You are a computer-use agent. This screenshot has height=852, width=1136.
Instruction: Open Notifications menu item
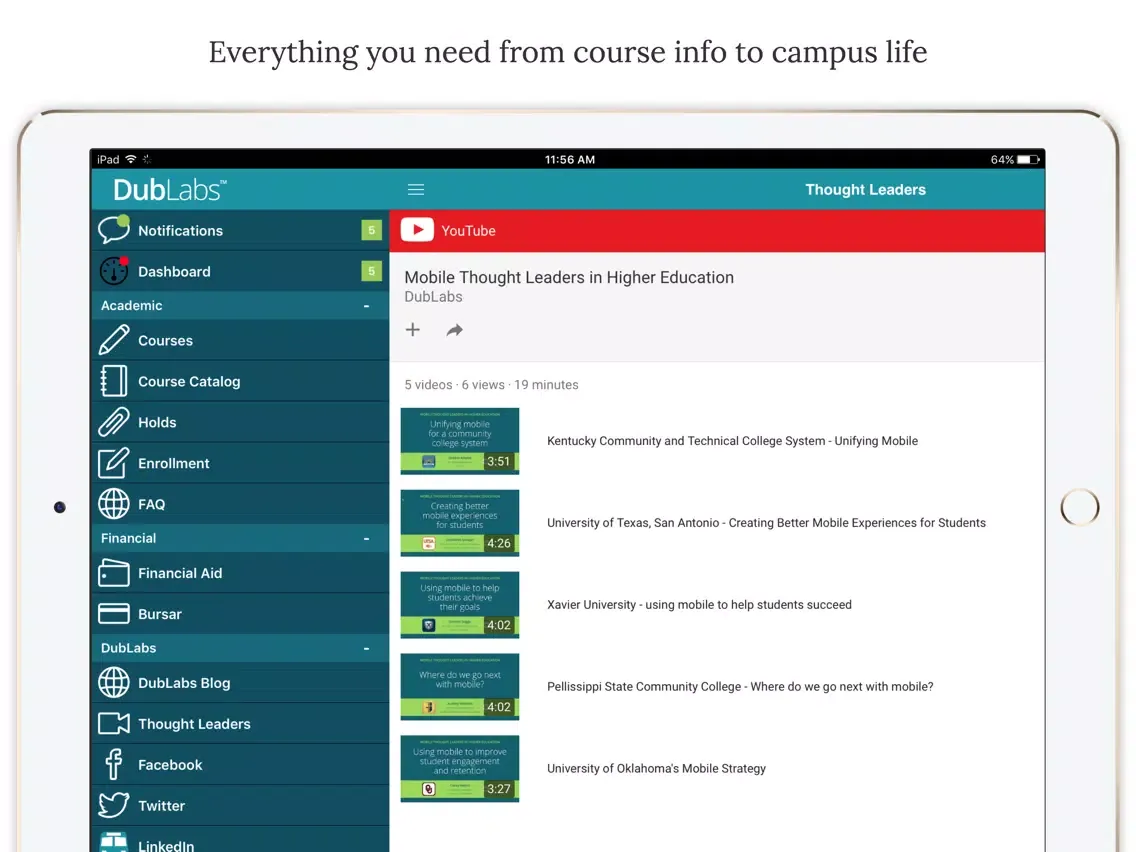point(241,230)
